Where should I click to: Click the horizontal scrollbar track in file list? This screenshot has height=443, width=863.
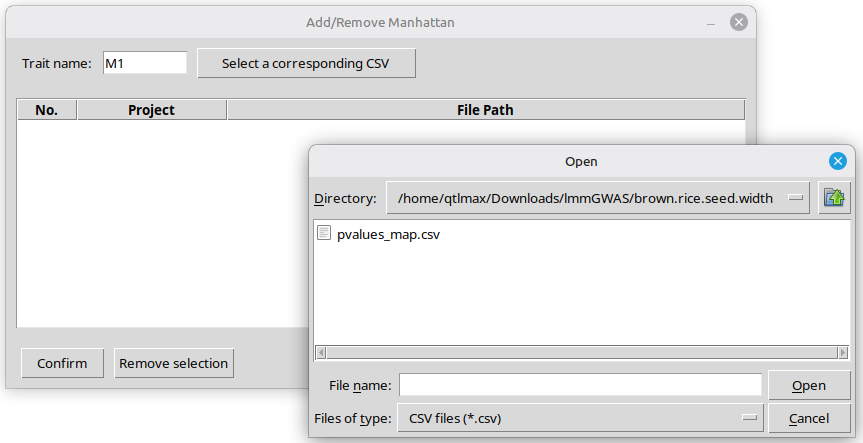point(580,352)
